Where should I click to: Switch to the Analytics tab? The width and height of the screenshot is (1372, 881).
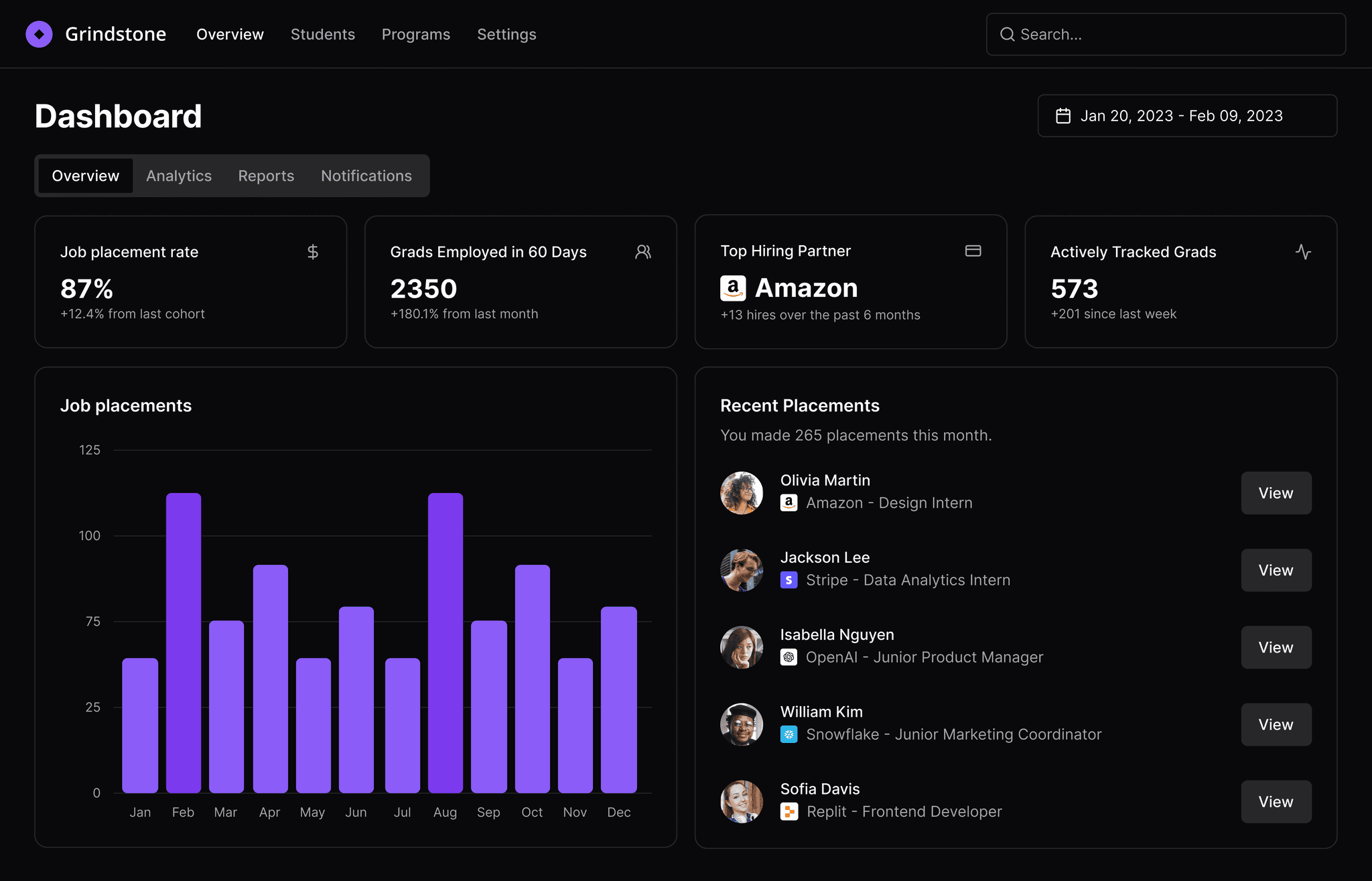pos(179,176)
